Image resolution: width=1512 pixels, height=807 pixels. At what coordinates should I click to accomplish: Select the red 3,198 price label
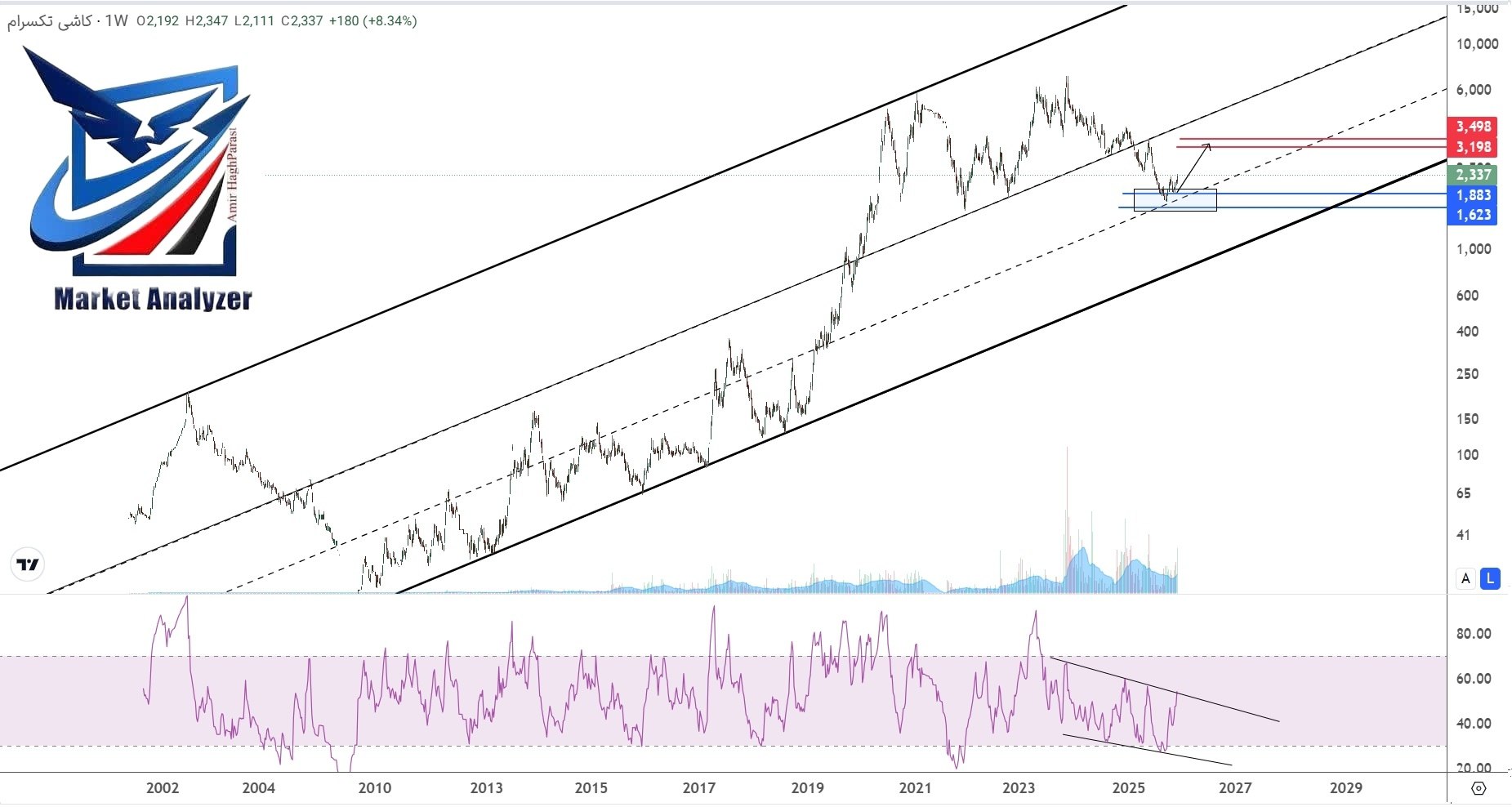point(1474,147)
